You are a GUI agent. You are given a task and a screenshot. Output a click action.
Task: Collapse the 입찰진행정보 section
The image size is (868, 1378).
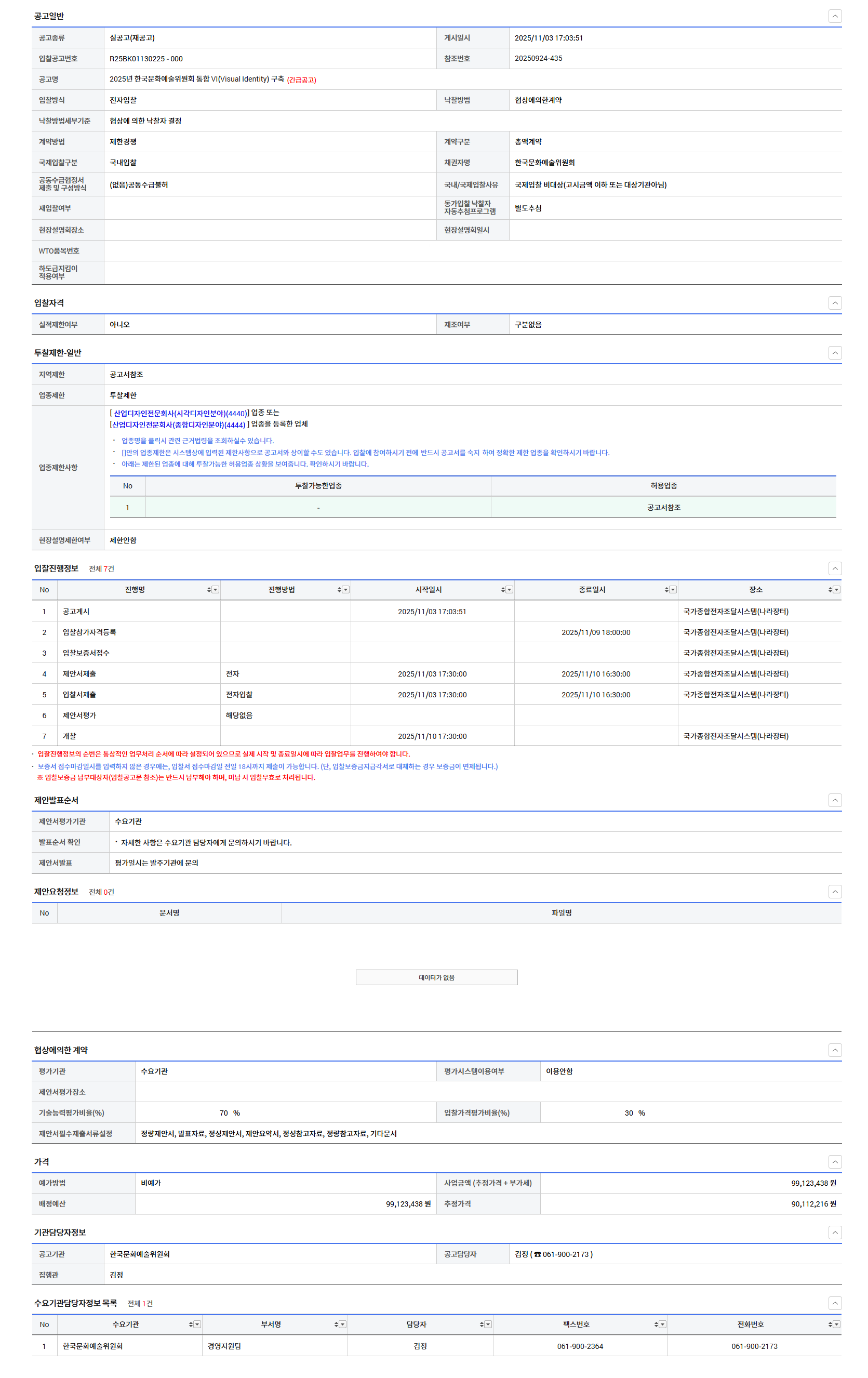point(834,568)
